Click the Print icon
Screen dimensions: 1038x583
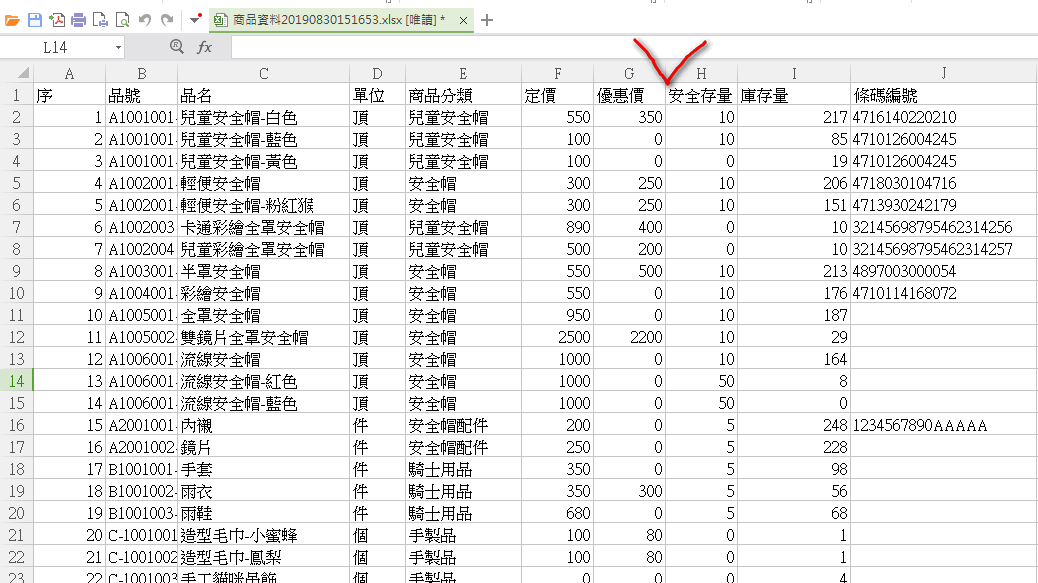coord(79,21)
